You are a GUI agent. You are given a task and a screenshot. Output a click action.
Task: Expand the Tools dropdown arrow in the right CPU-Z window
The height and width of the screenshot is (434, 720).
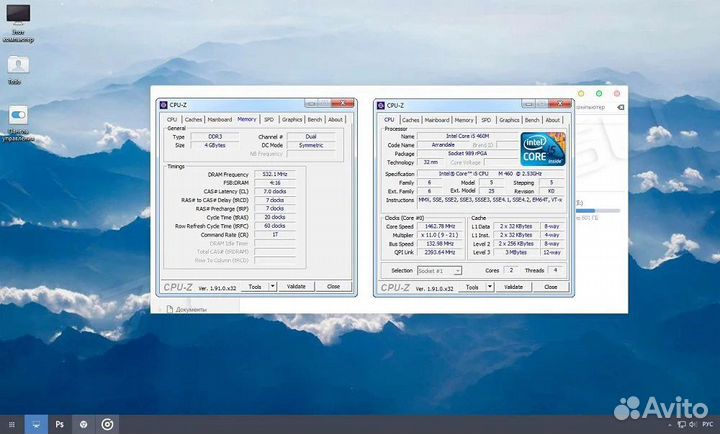[x=490, y=287]
